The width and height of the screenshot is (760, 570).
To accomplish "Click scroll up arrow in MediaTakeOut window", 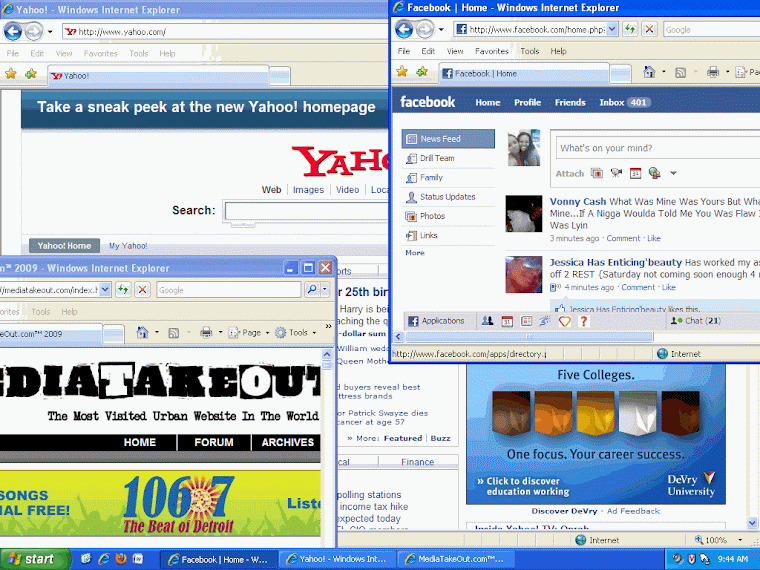I will 327,354.
